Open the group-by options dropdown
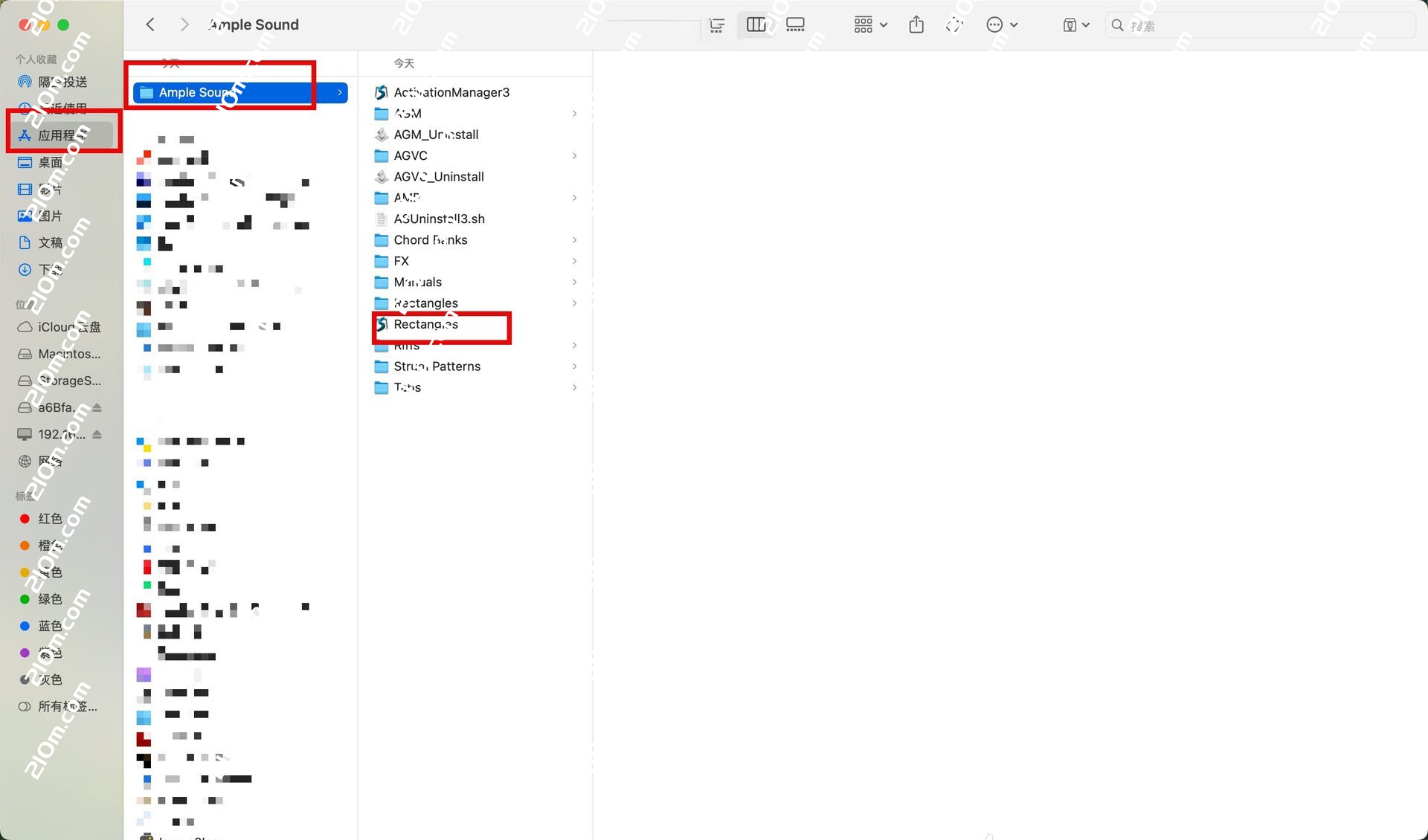1428x840 pixels. [871, 25]
